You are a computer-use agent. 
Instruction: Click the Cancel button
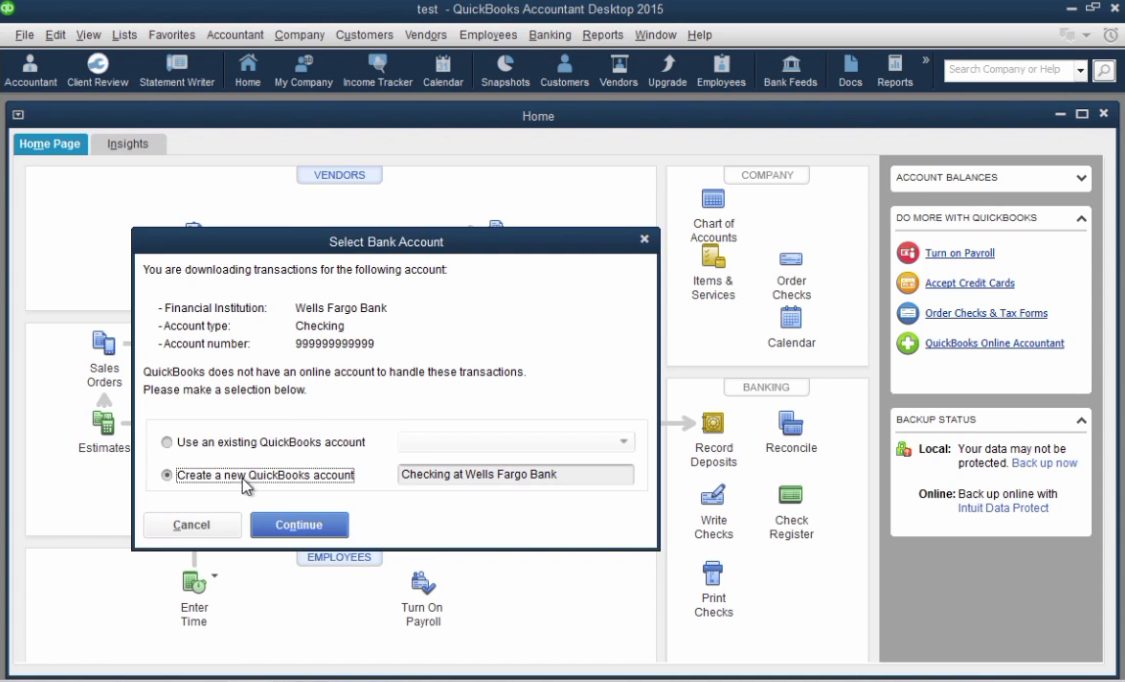[192, 525]
